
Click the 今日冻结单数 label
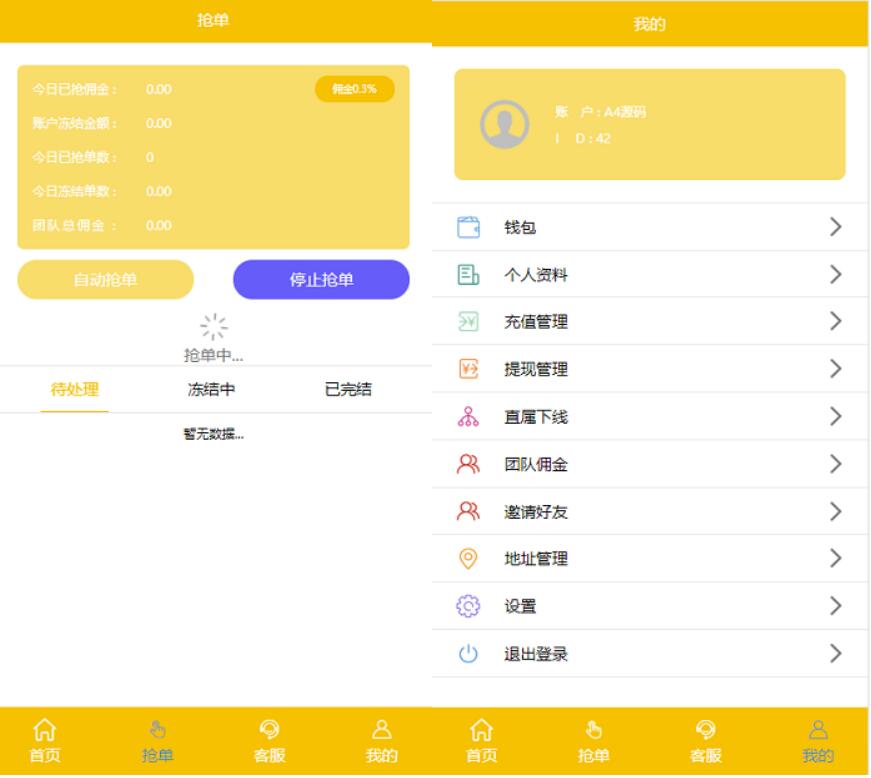pos(74,191)
